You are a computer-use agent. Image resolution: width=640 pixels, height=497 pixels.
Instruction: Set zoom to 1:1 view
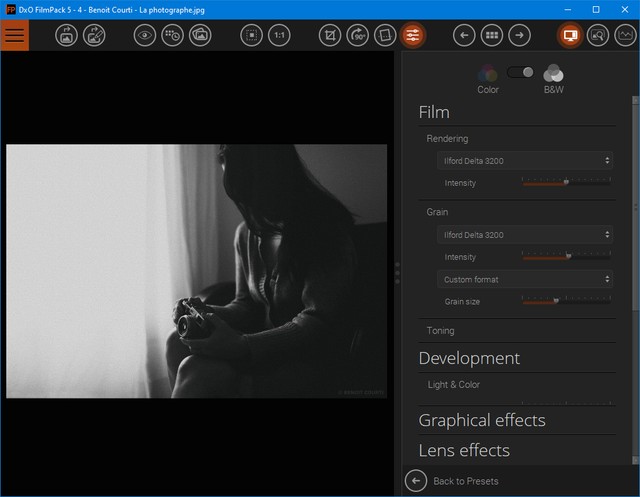pyautogui.click(x=280, y=35)
